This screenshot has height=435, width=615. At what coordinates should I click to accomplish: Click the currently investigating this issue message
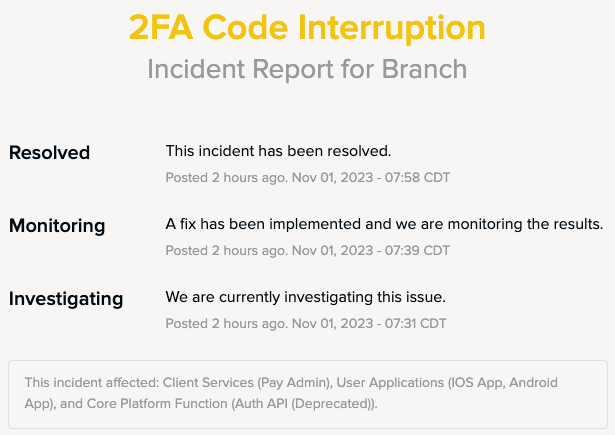click(306, 297)
